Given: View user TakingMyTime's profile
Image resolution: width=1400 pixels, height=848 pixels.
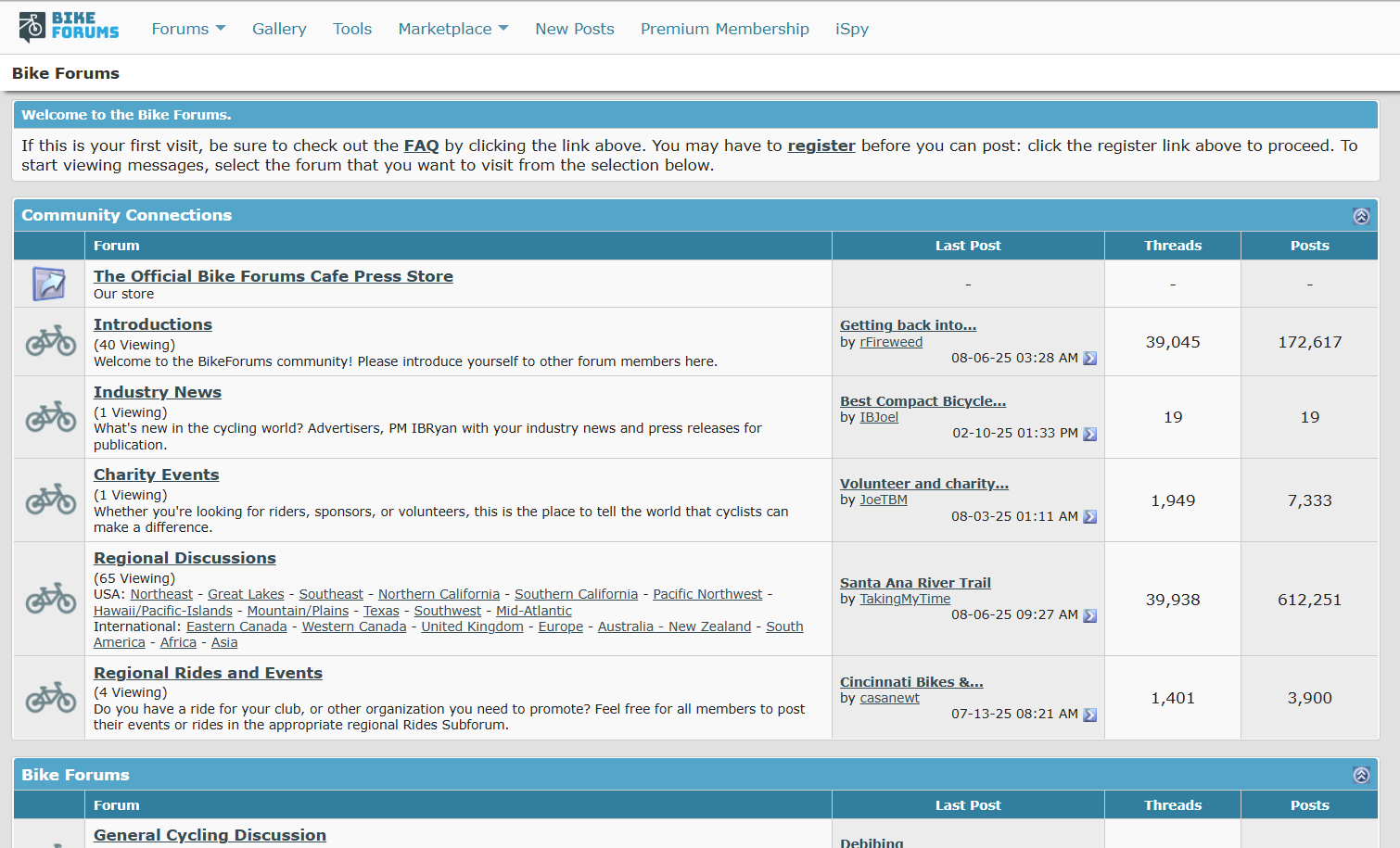Looking at the screenshot, I should click(905, 599).
